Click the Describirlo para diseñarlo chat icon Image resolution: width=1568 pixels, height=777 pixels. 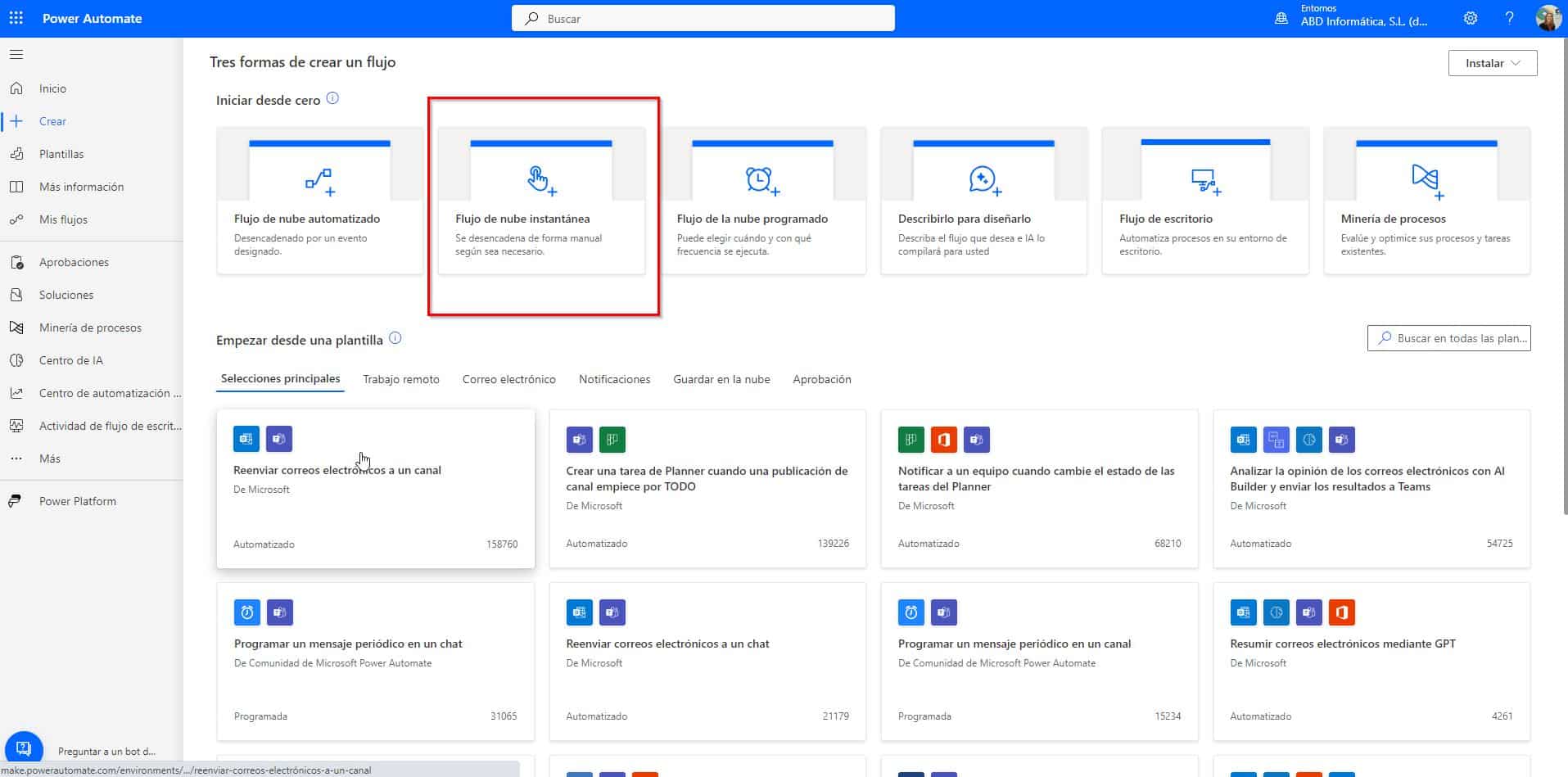click(984, 181)
